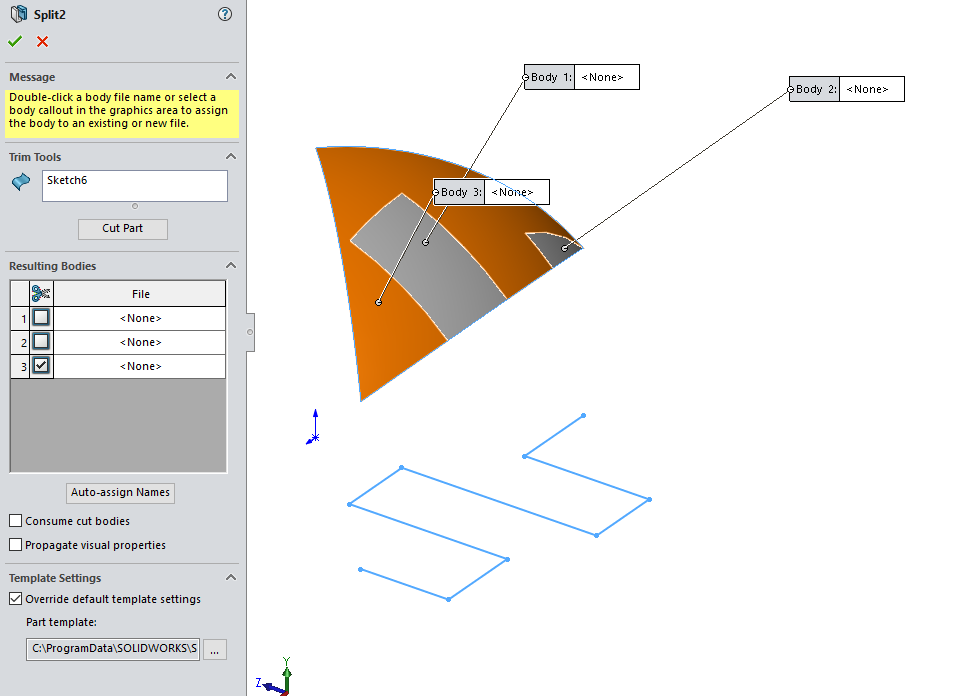Image resolution: width=974 pixels, height=696 pixels.
Task: Cancel the split with the red X
Action: (x=42, y=41)
